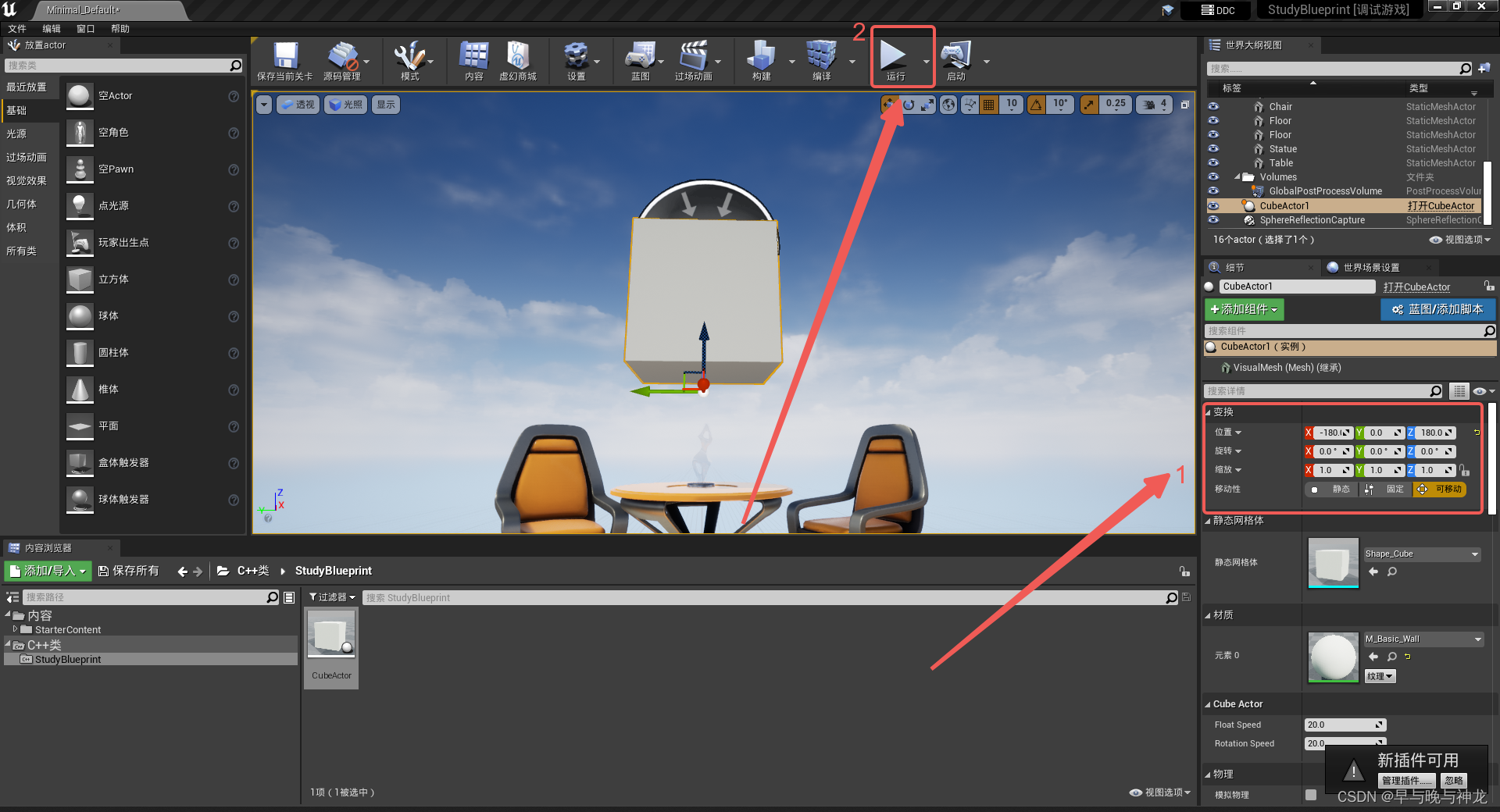Click Add/Import (添加/导入) button
Image resolution: width=1500 pixels, height=812 pixels.
[48, 572]
